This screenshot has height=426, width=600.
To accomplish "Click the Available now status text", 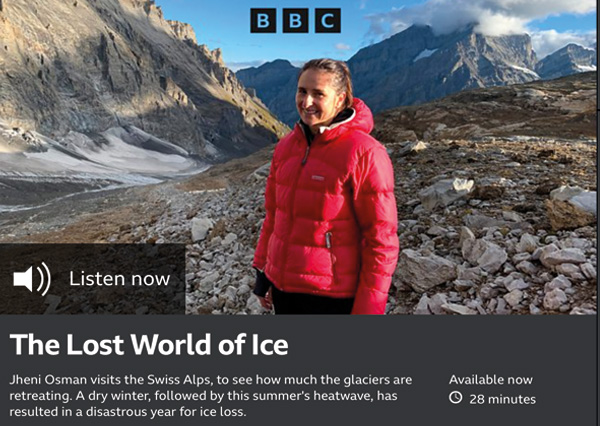I will (491, 380).
